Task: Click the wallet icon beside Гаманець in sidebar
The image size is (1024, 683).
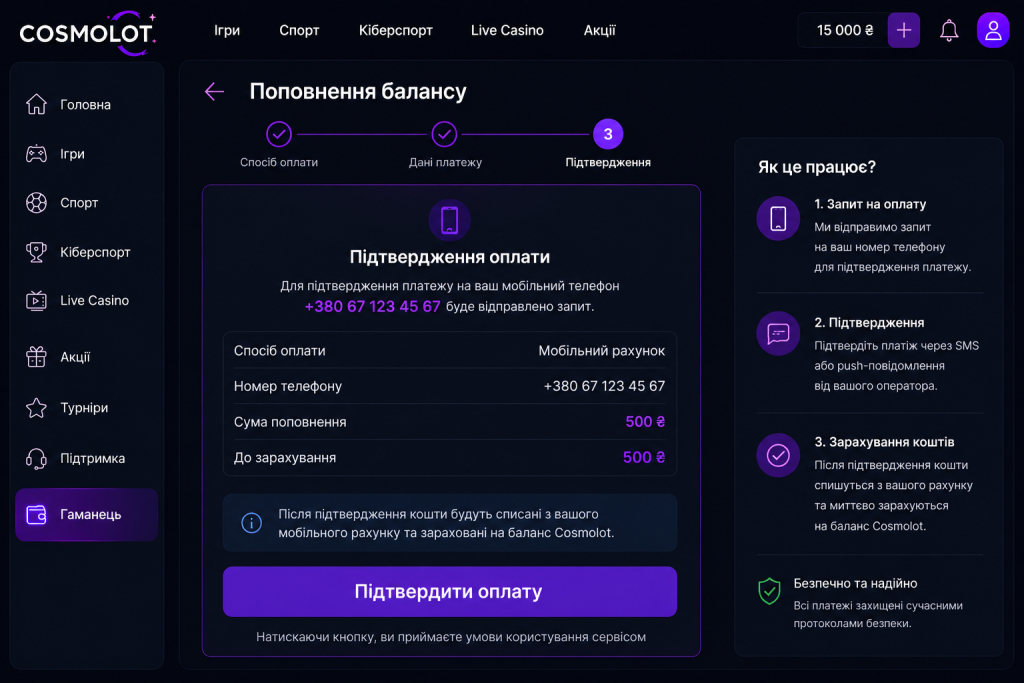Action: [37, 515]
